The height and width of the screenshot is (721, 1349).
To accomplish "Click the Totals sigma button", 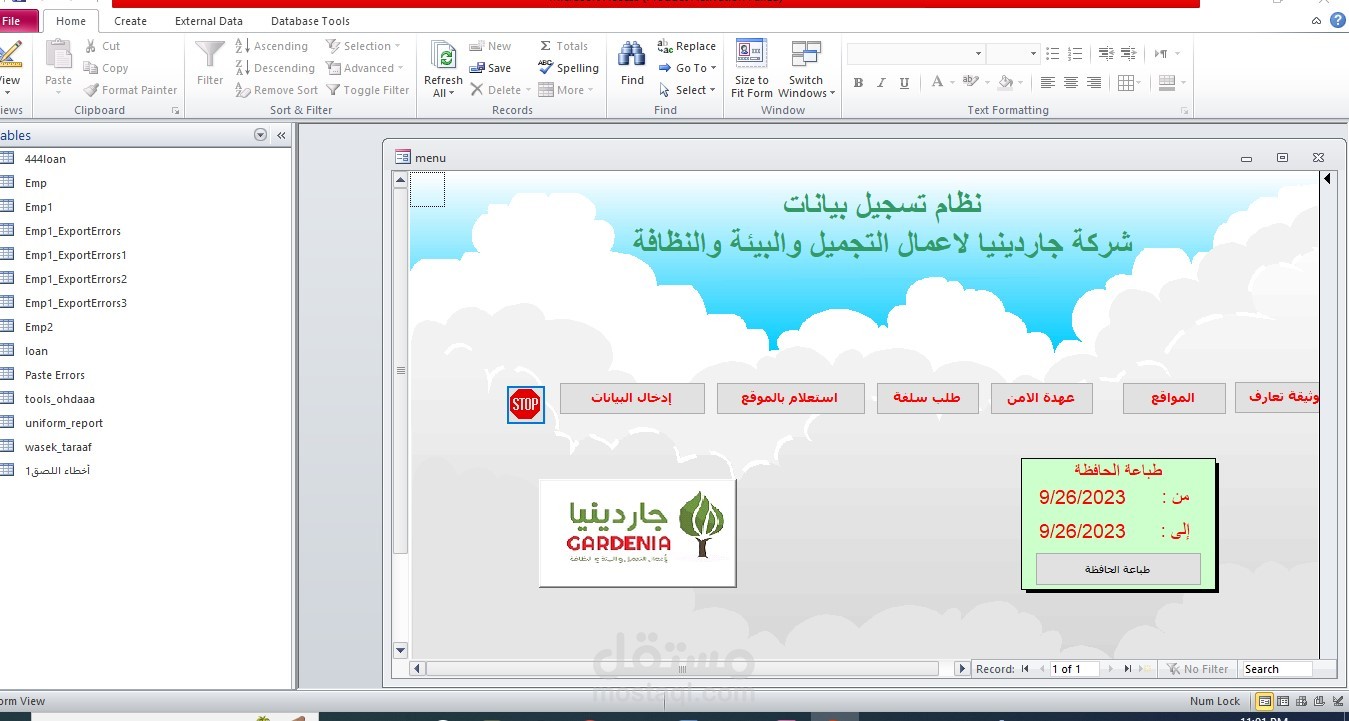I will (x=564, y=46).
